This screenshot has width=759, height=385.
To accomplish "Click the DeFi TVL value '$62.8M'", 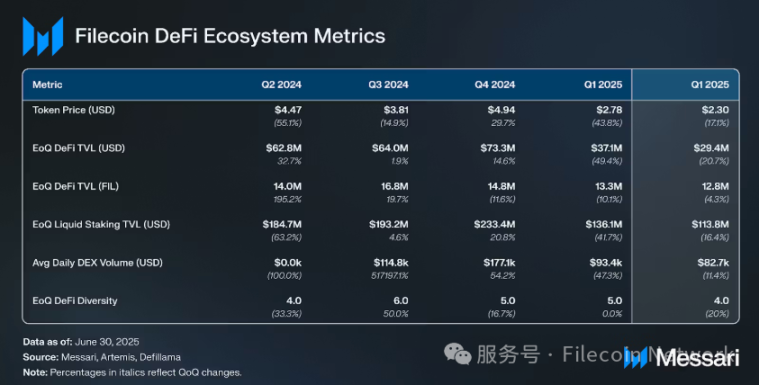I will 284,148.
